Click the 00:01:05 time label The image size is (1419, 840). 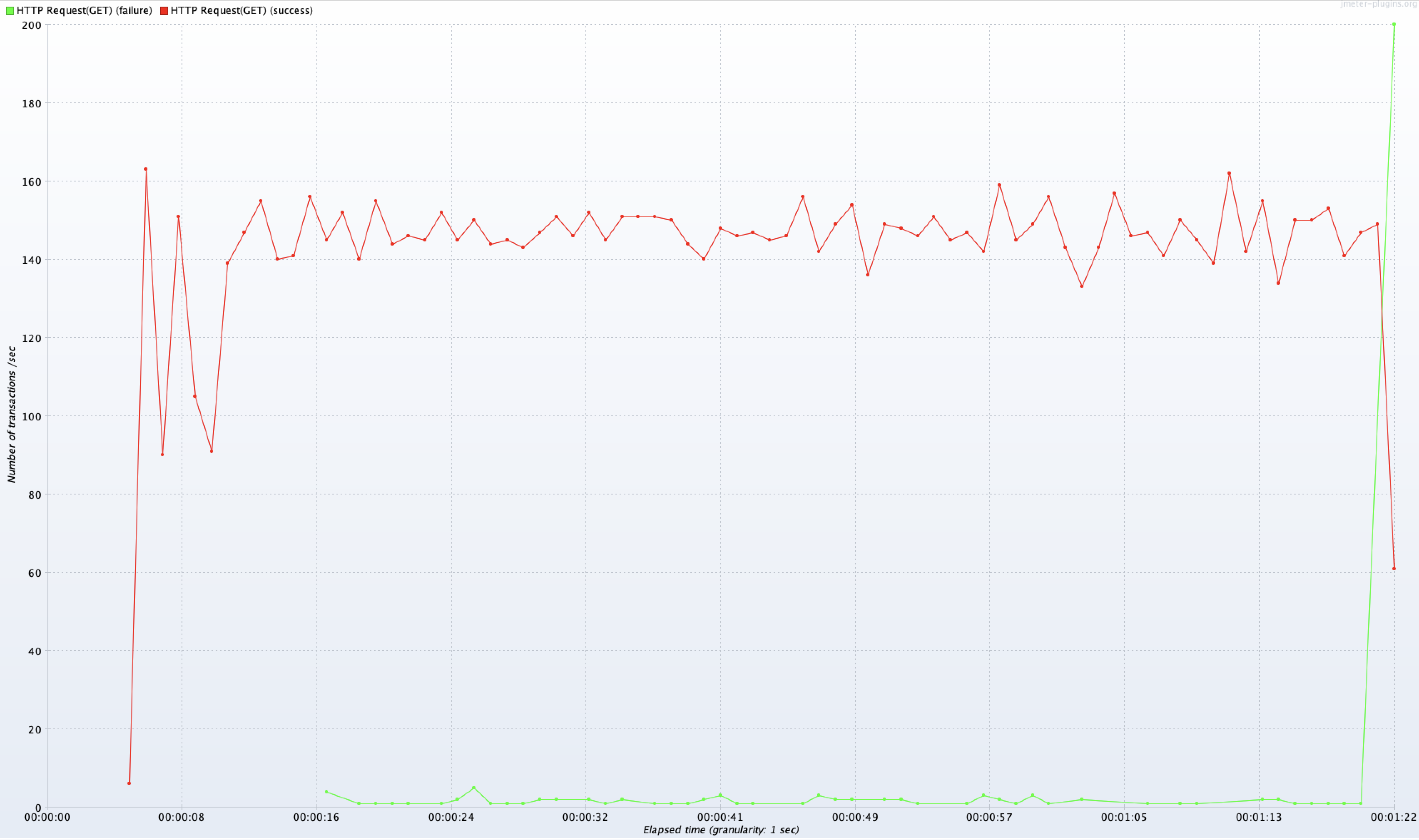pyautogui.click(x=1124, y=818)
